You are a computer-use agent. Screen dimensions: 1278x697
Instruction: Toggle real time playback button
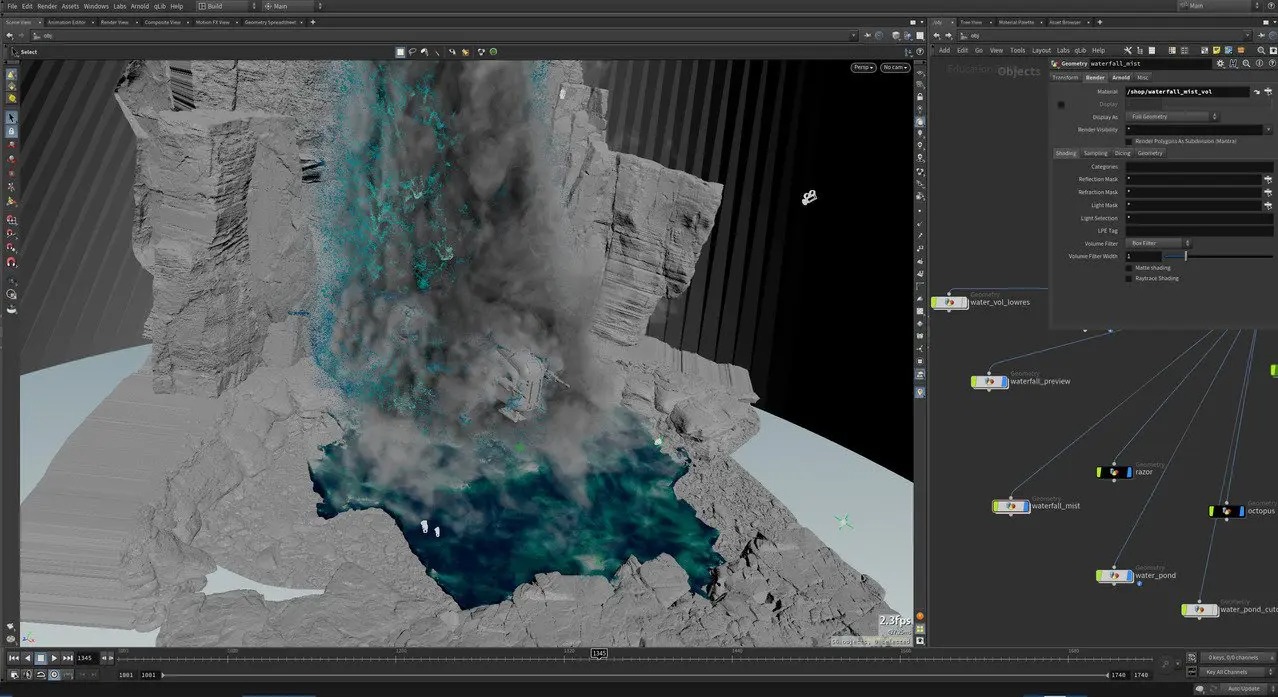point(54,675)
